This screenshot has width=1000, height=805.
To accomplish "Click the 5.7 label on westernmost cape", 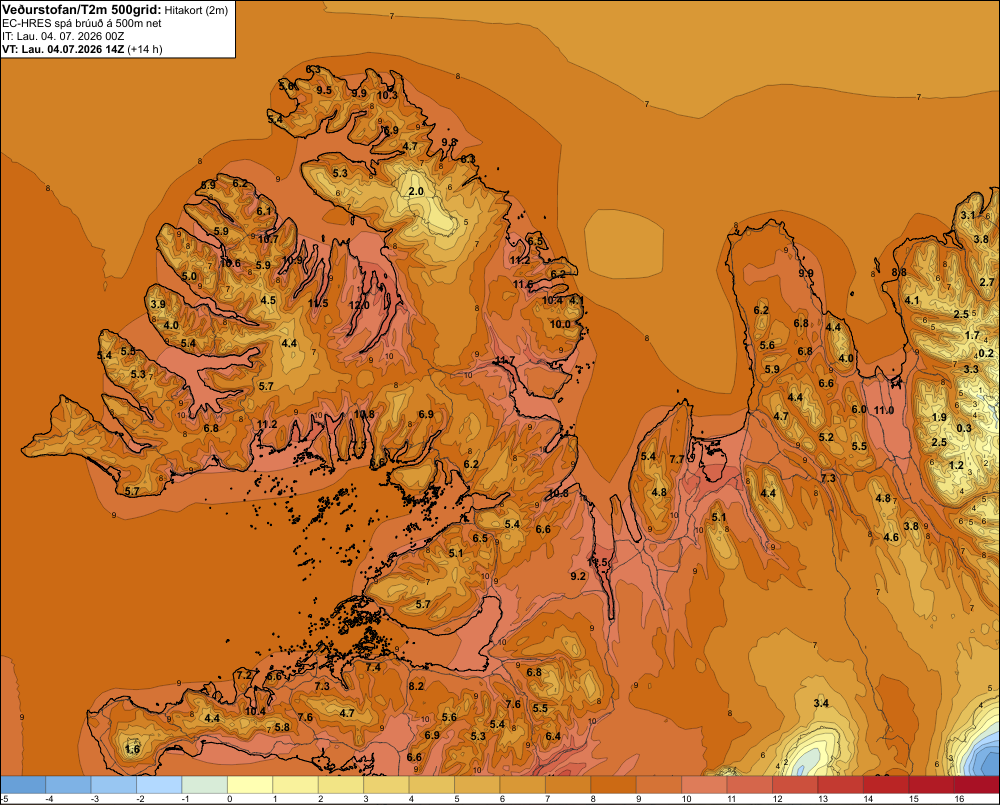I will [x=132, y=491].
